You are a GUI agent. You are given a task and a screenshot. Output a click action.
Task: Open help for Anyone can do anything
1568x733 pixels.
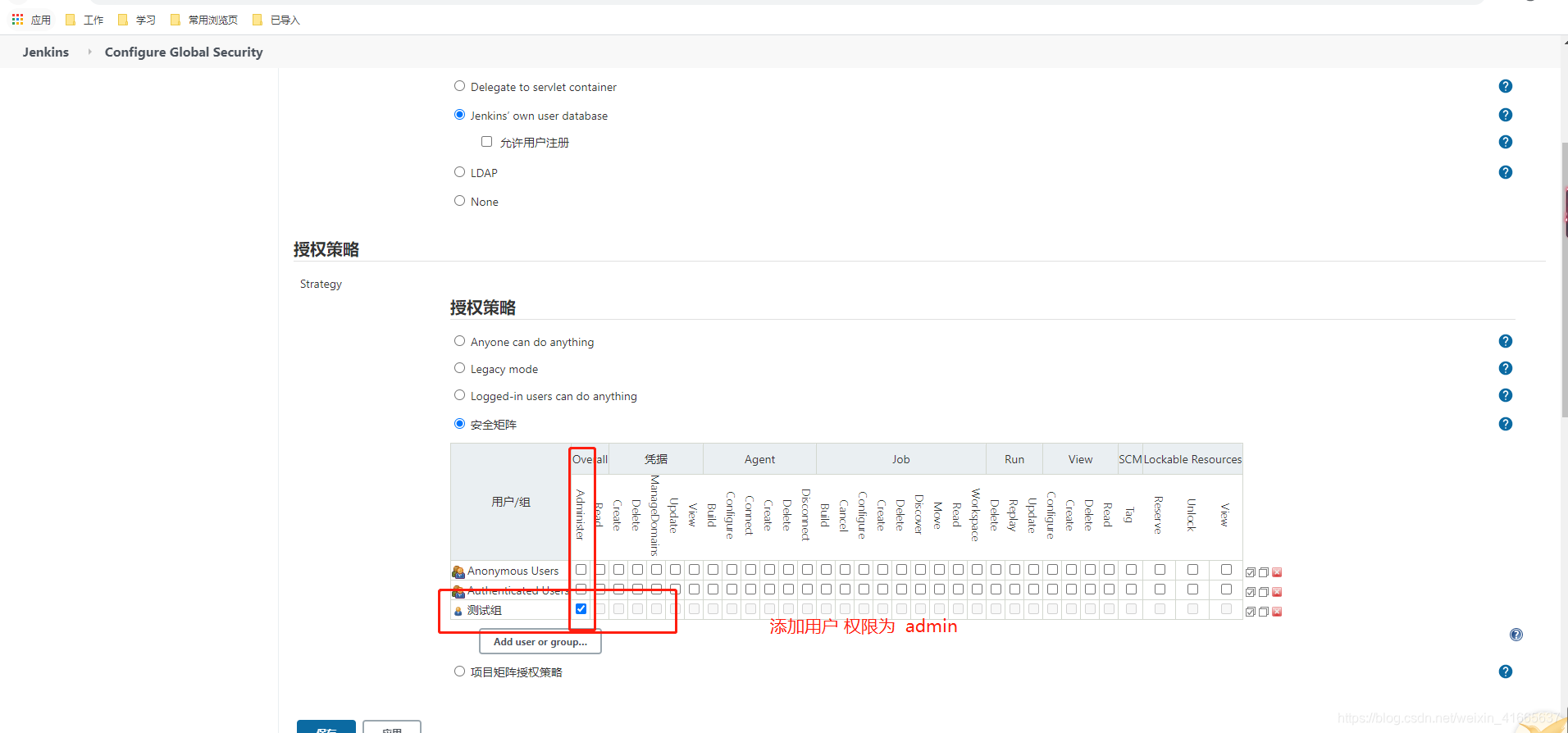1505,341
